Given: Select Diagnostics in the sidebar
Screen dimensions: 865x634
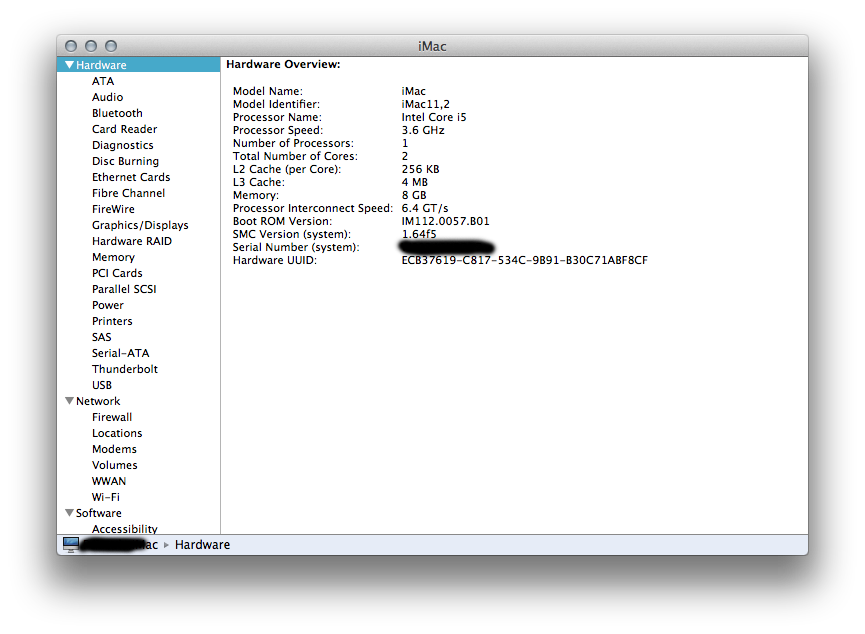Looking at the screenshot, I should (122, 145).
